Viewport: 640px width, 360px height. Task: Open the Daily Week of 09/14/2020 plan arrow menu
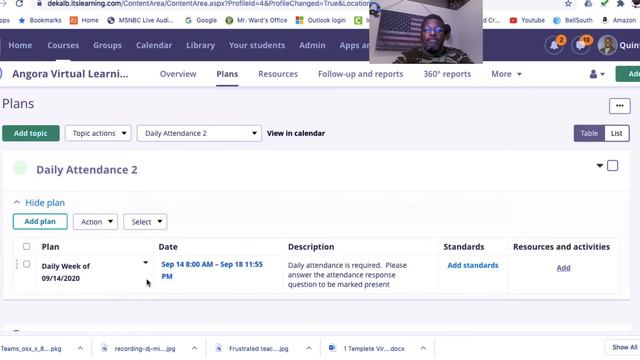(x=145, y=263)
